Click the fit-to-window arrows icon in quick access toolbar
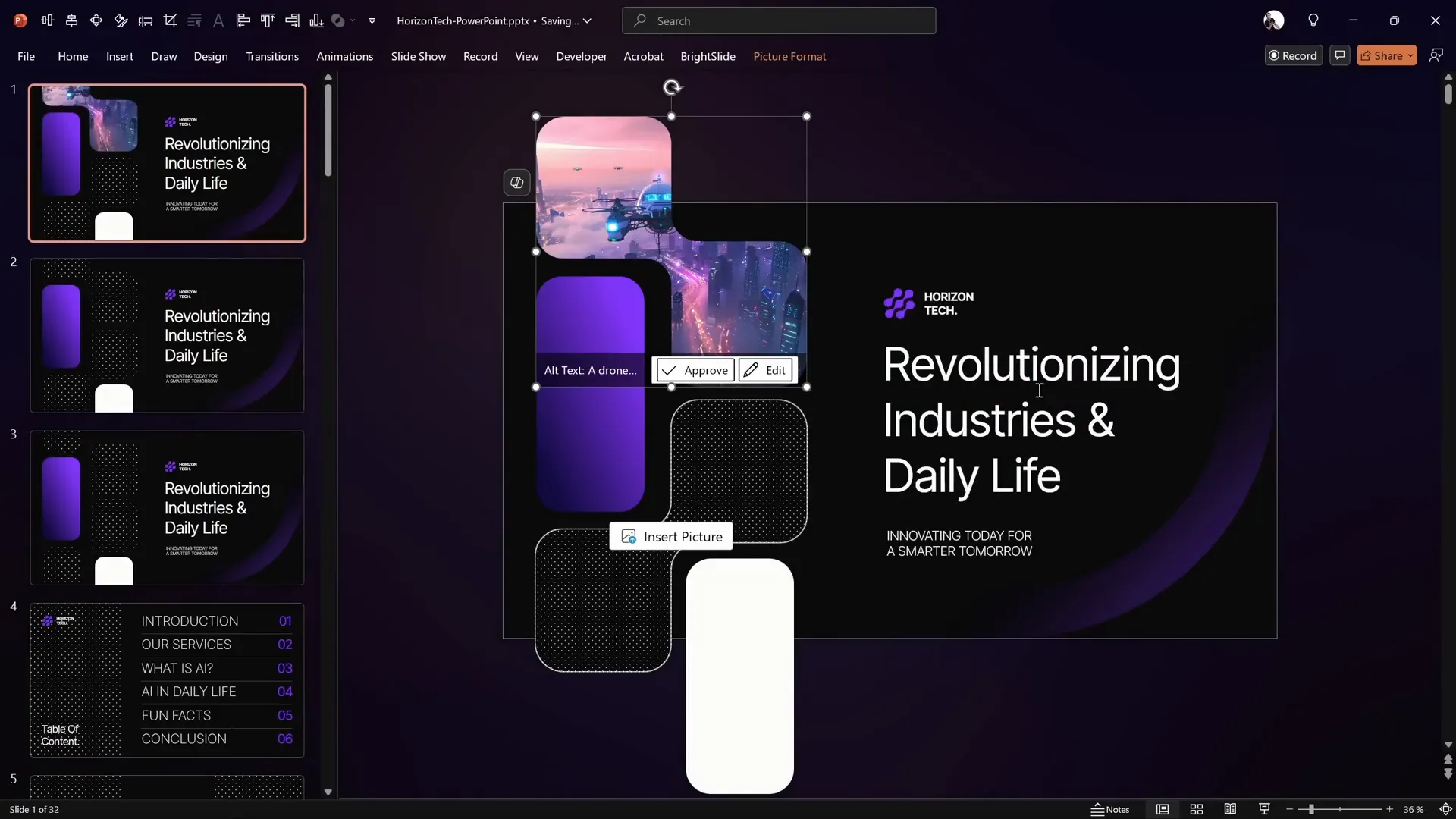The height and width of the screenshot is (819, 1456). pyautogui.click(x=96, y=20)
